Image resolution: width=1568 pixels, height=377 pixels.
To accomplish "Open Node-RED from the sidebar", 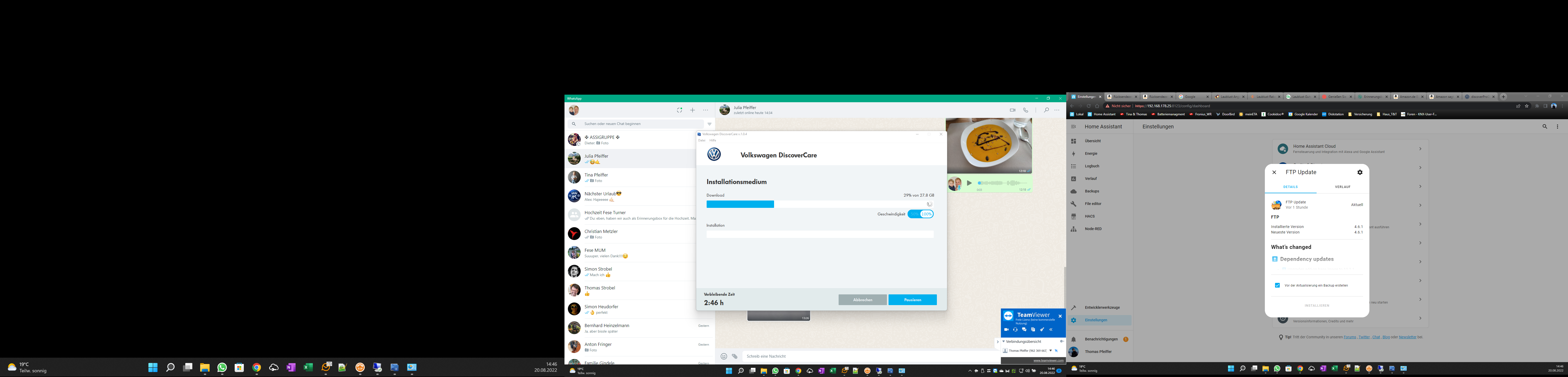I will [1093, 229].
